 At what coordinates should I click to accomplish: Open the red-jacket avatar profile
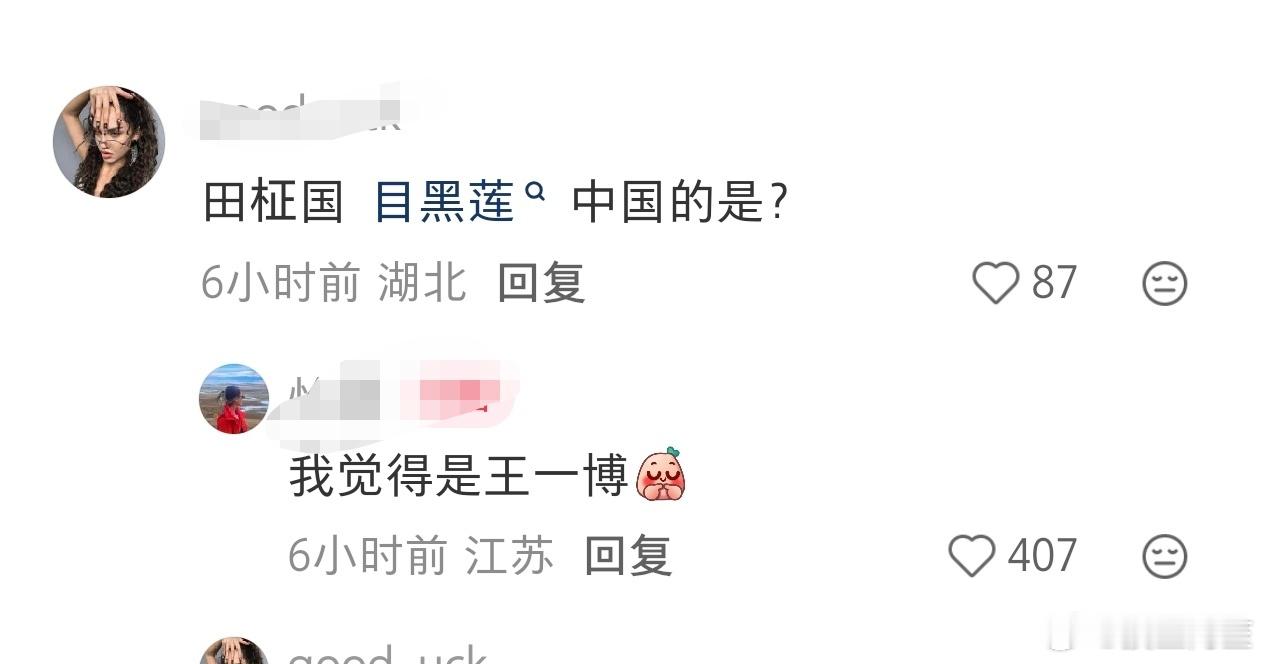(234, 398)
